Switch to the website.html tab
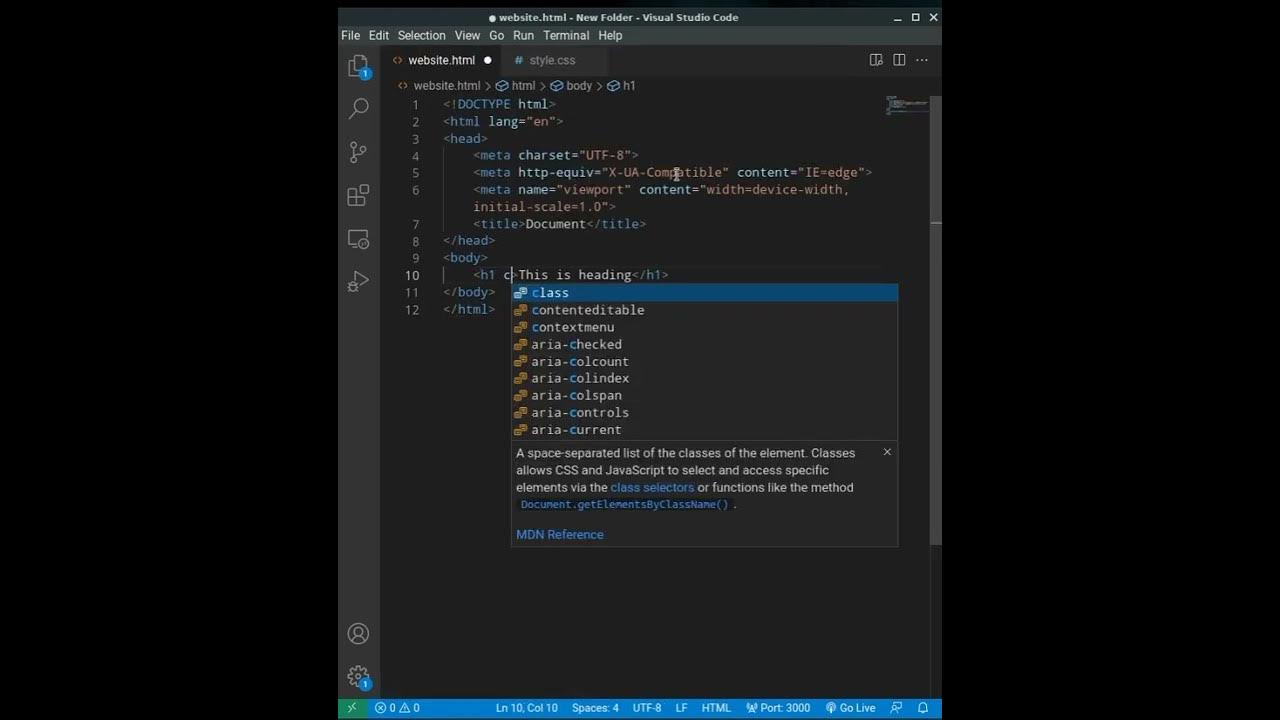The height and width of the screenshot is (720, 1280). click(441, 60)
